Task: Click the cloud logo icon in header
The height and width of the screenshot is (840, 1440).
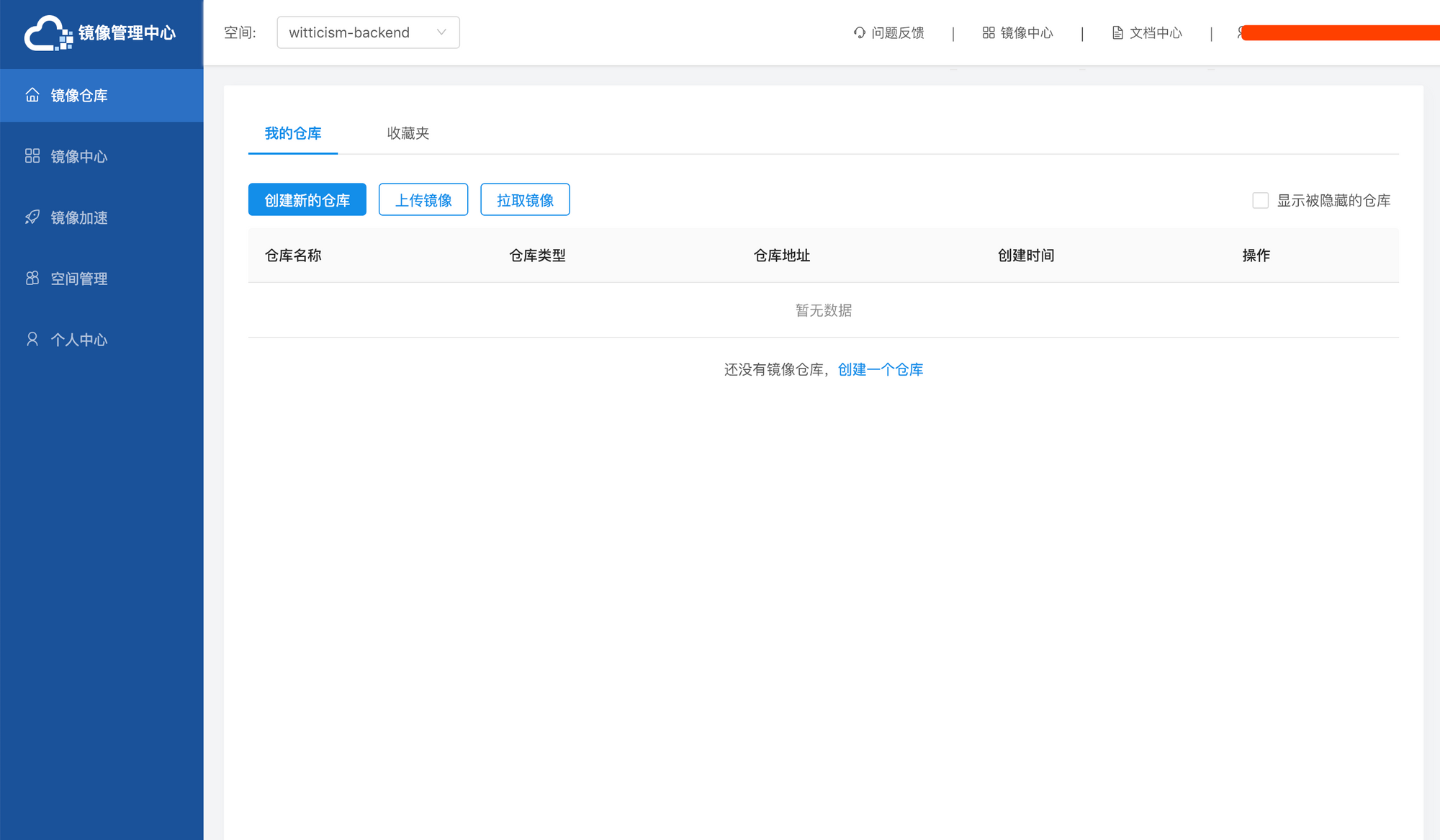Action: pyautogui.click(x=47, y=33)
